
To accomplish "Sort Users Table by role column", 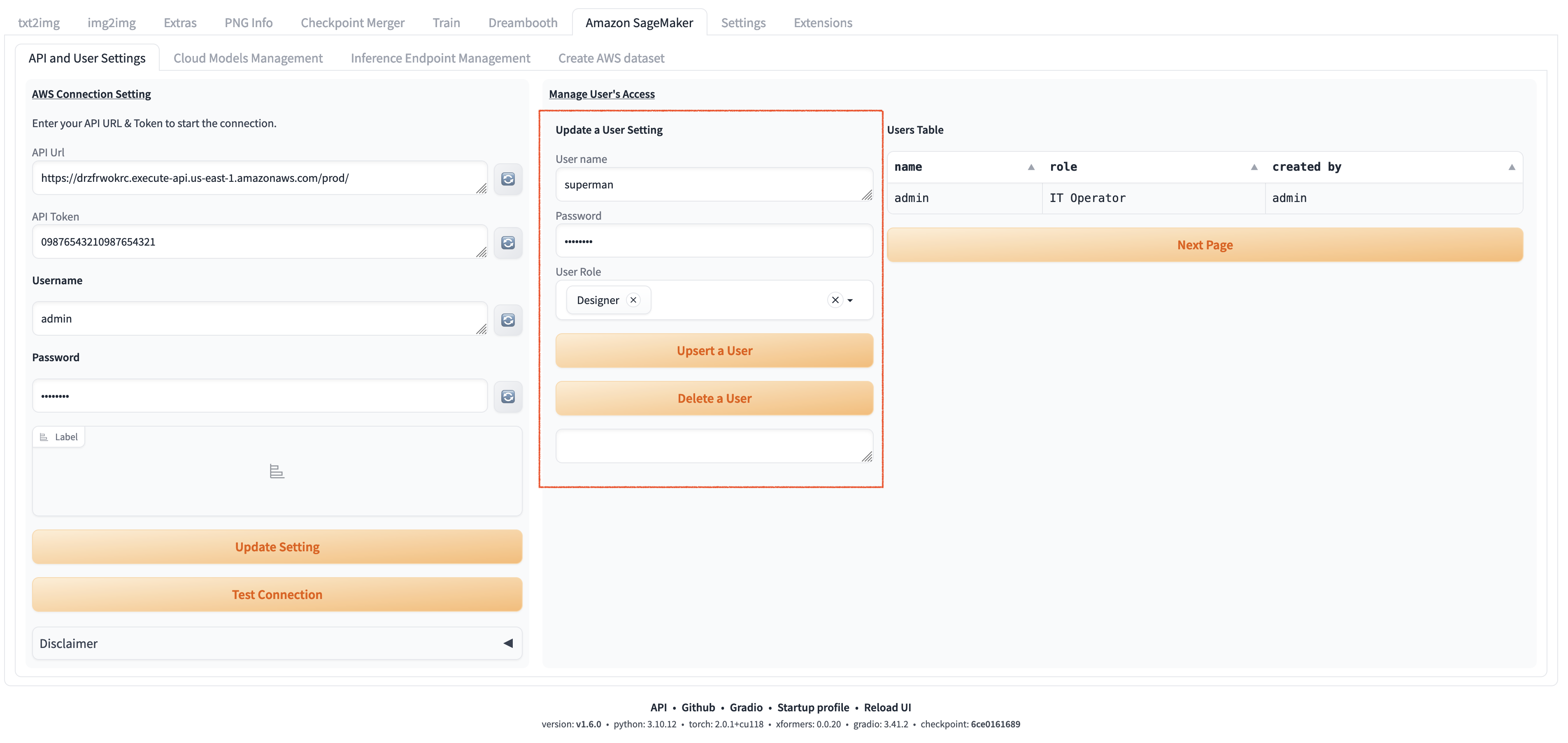I will coord(1254,167).
